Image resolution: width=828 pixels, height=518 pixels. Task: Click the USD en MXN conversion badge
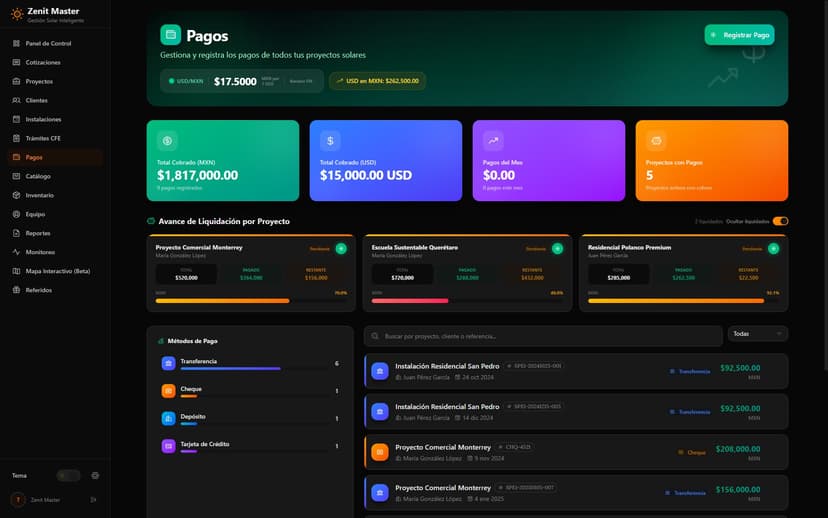click(x=377, y=81)
